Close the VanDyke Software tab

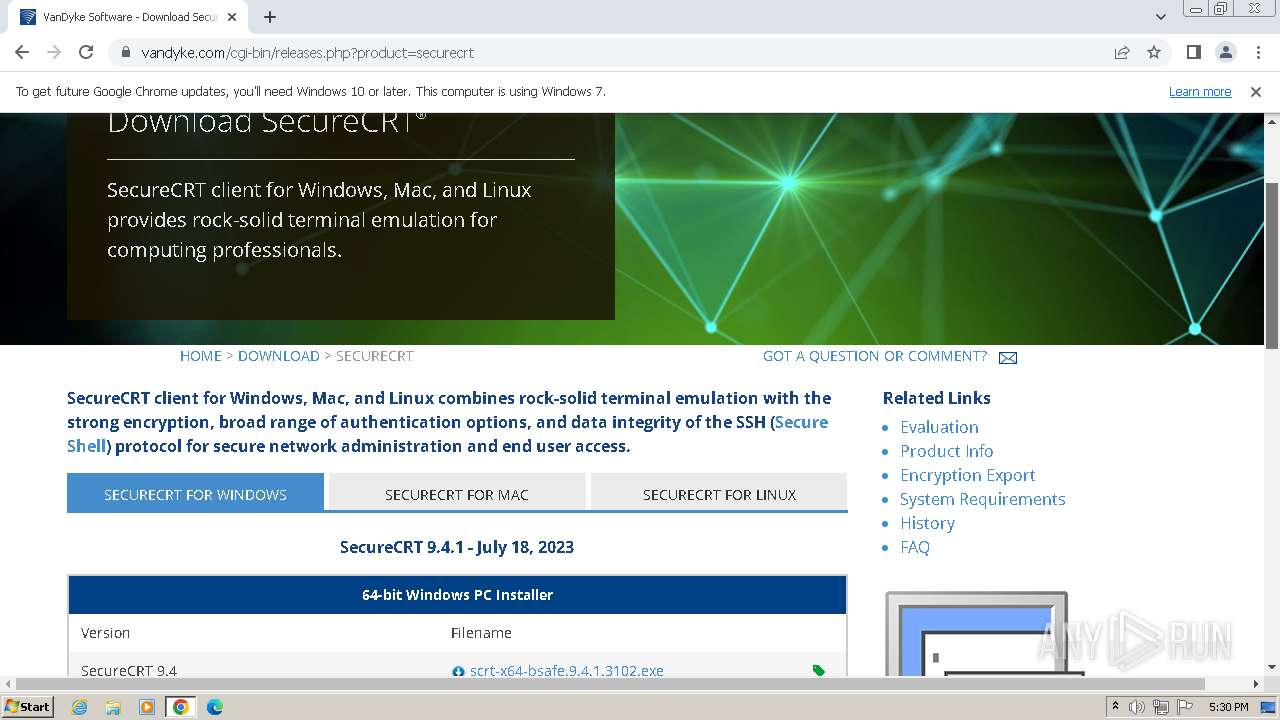coord(233,17)
